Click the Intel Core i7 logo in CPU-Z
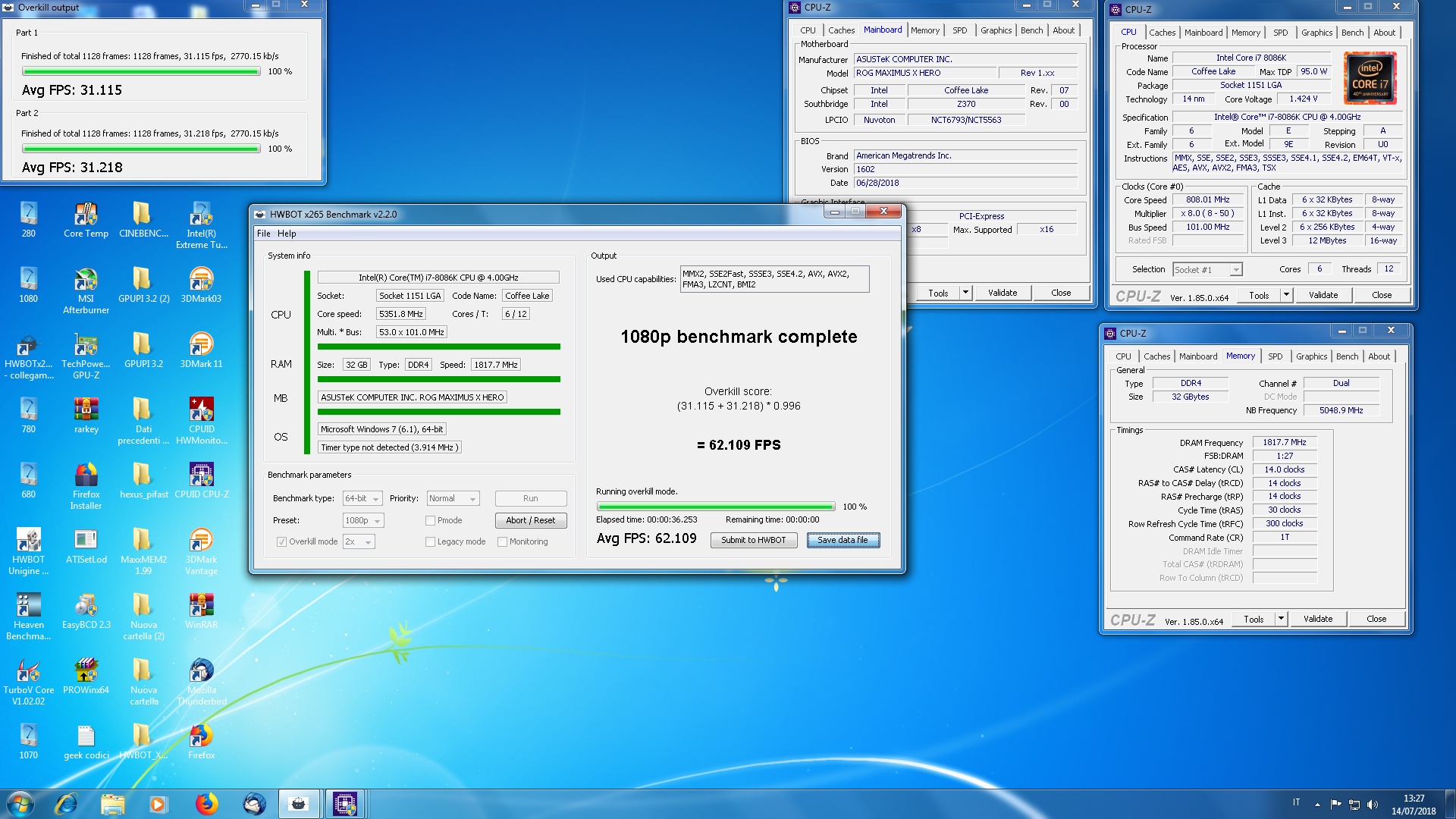Viewport: 1456px width, 819px height. point(1370,78)
